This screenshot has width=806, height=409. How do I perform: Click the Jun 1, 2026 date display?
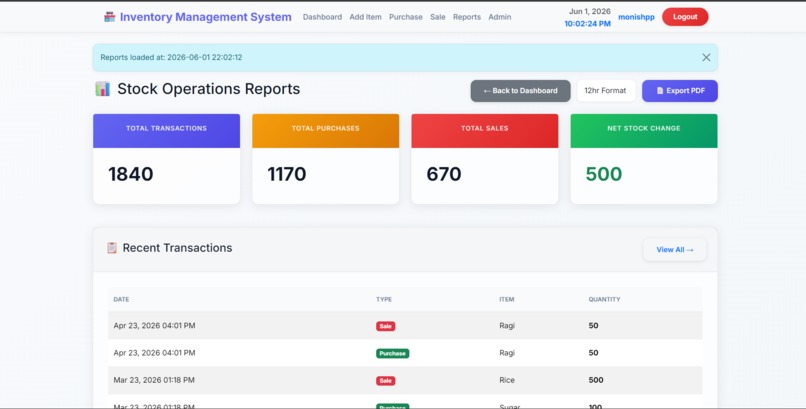click(590, 11)
